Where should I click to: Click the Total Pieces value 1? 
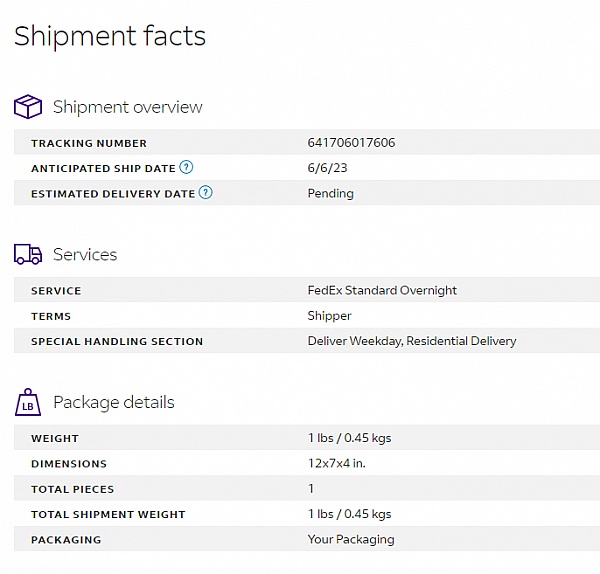(311, 489)
